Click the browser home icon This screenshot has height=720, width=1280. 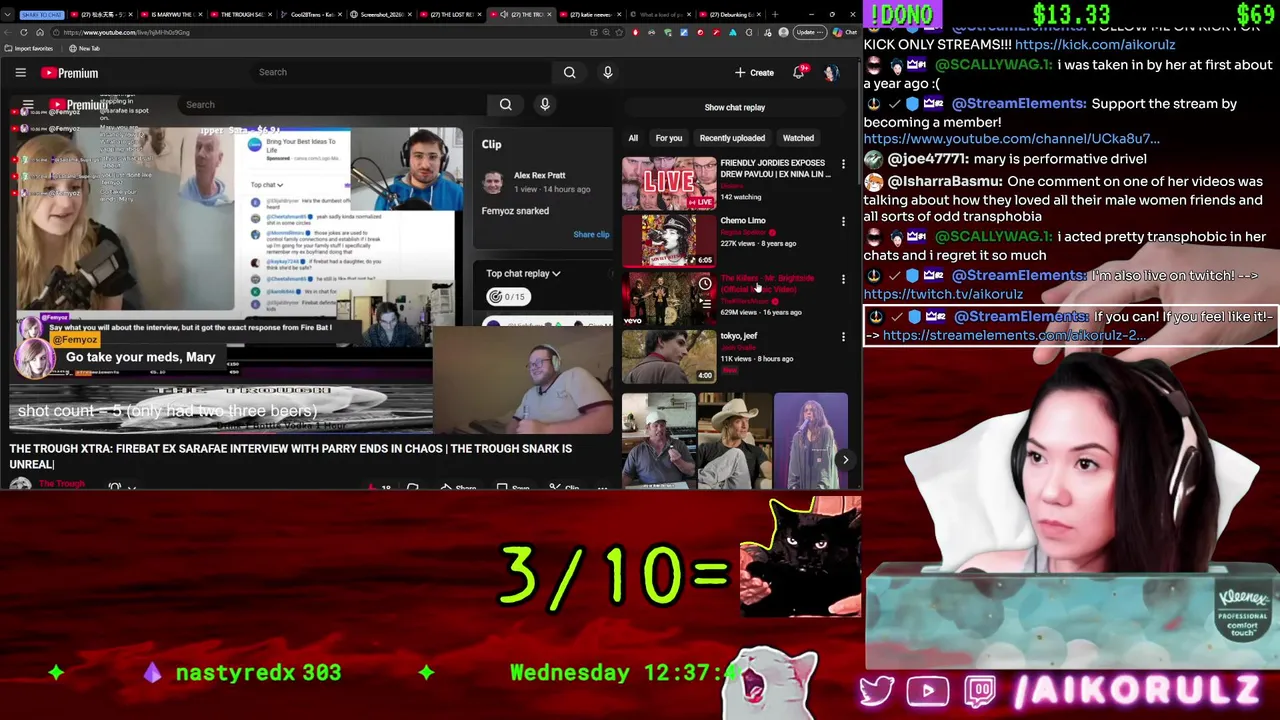coord(40,32)
